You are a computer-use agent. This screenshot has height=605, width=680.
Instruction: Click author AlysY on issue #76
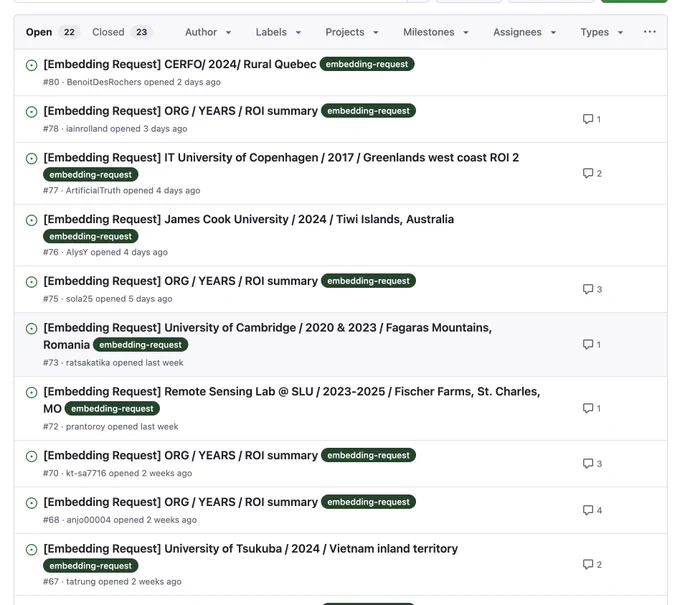[x=77, y=252]
